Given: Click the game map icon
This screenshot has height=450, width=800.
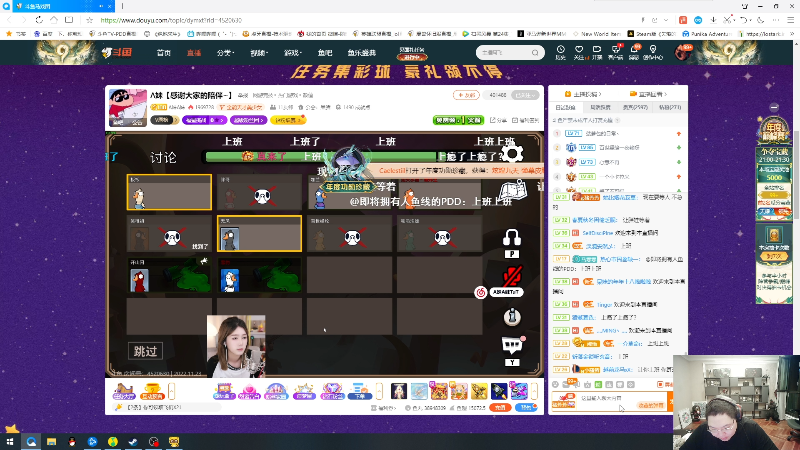Looking at the screenshot, I should [x=513, y=192].
